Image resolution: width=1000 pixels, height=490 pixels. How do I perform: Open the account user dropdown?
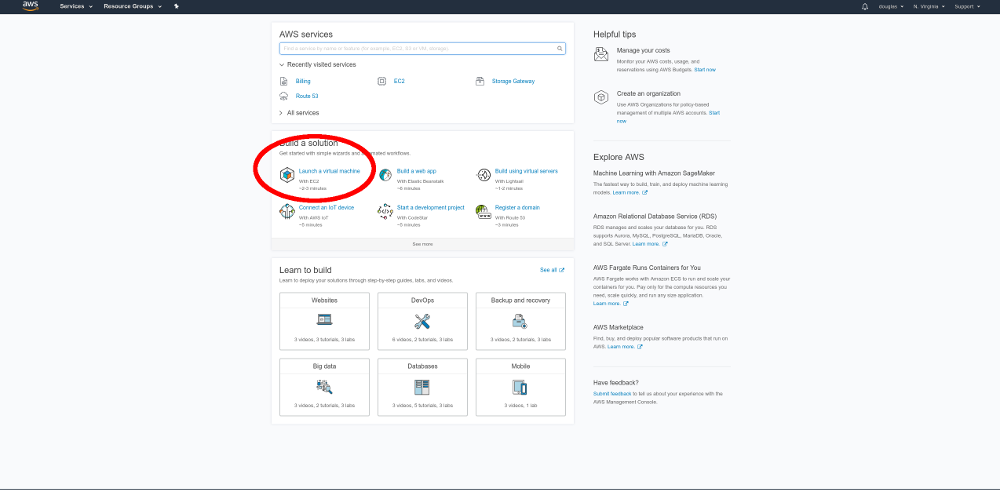[x=892, y=6]
